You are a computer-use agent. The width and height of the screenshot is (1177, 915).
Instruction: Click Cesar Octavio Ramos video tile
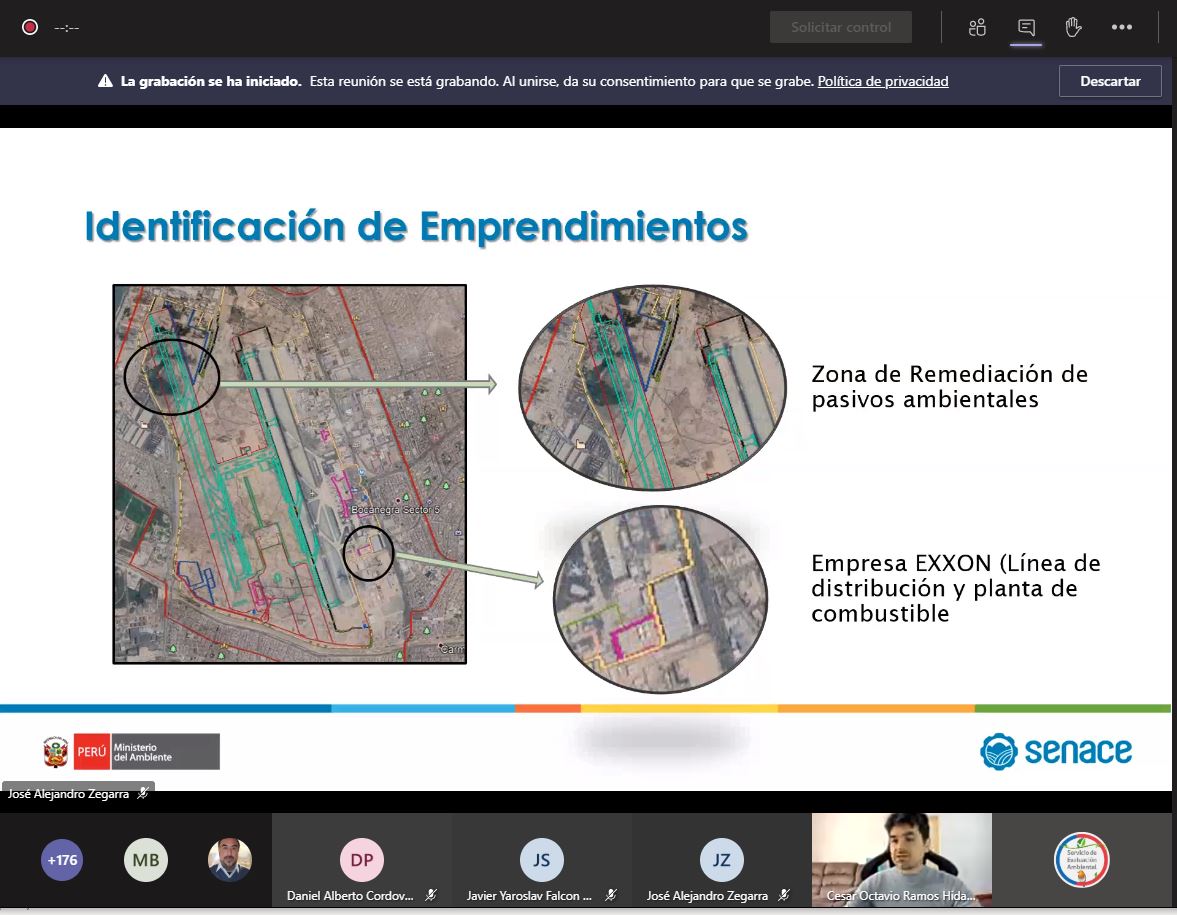pyautogui.click(x=901, y=857)
